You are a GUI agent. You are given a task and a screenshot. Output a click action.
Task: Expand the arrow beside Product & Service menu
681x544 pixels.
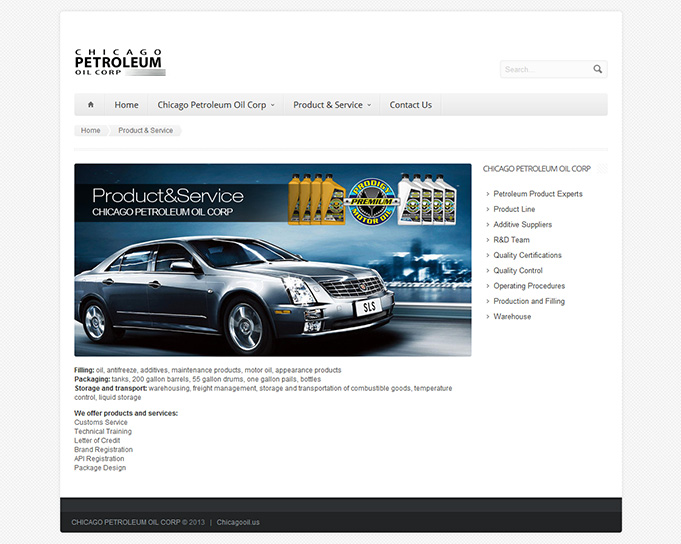pos(369,105)
